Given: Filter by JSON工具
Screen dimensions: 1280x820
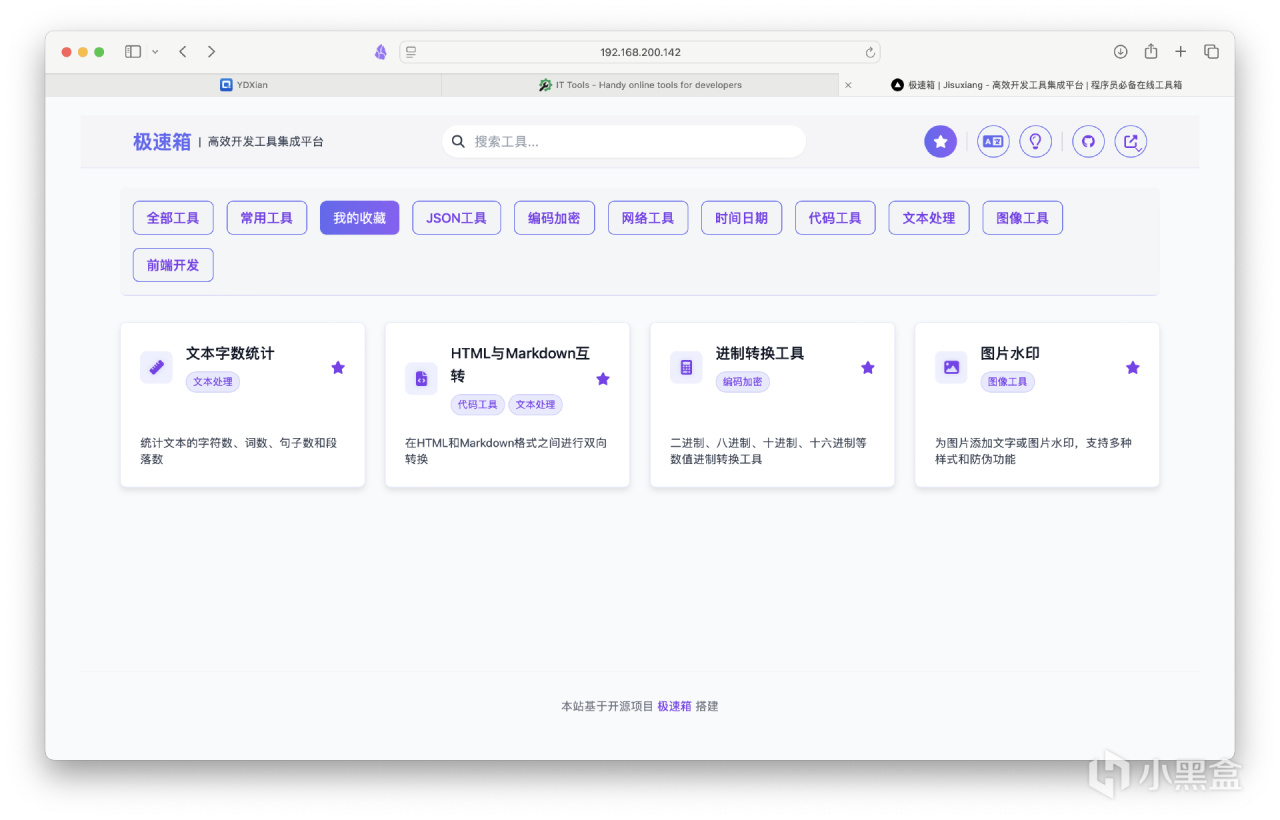Looking at the screenshot, I should [457, 218].
